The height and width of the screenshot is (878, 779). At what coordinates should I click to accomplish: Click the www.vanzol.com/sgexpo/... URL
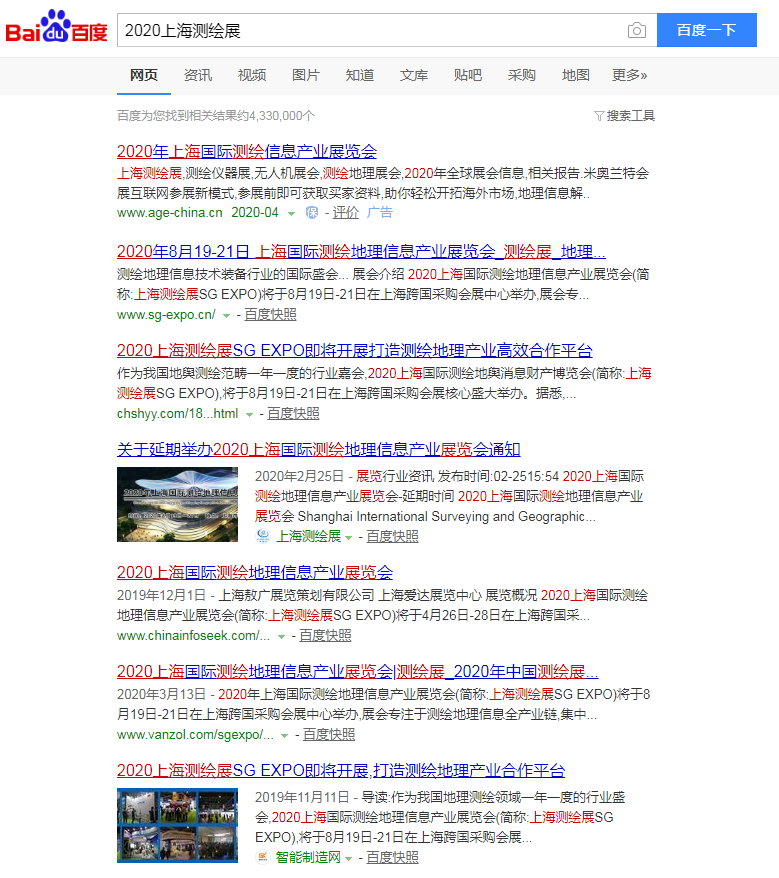click(195, 735)
